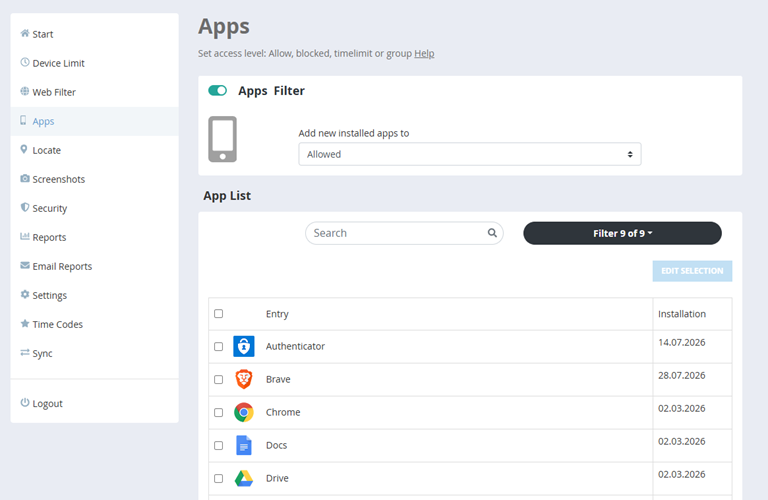
Task: Open the Time Codes page
Action: [94, 324]
